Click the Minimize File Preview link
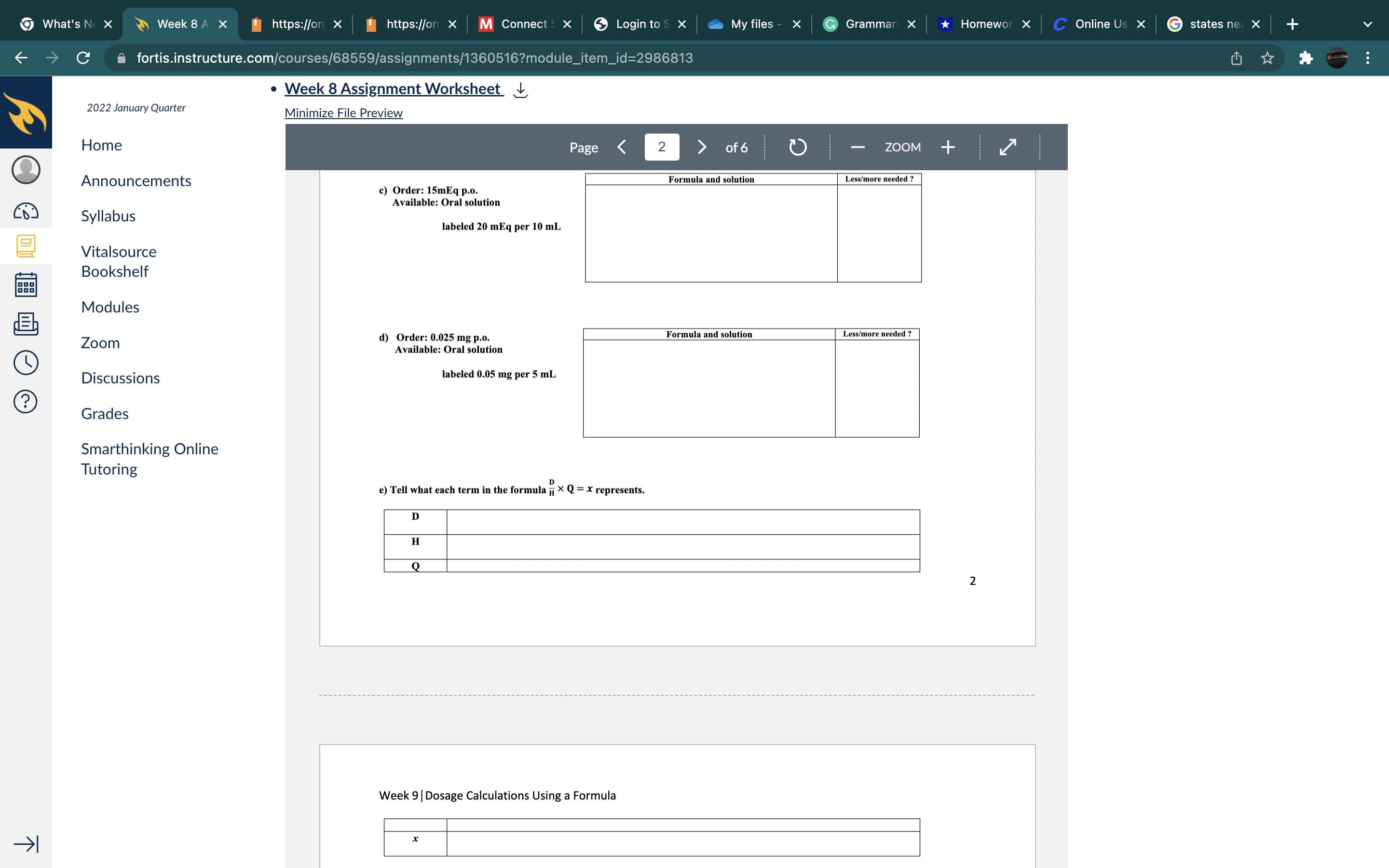 343,113
